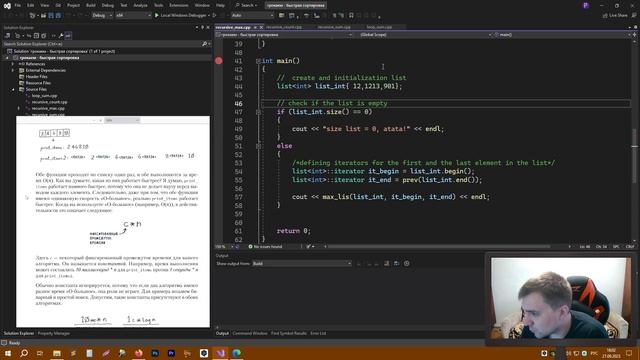Click the Solution Explorer home/switch views icon
Viewport: 640px width, 360px height.
click(x=7, y=36)
